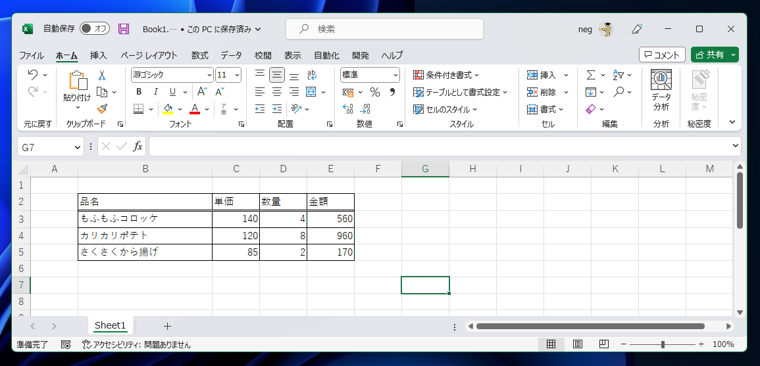Increase font size with larger A

click(x=202, y=92)
